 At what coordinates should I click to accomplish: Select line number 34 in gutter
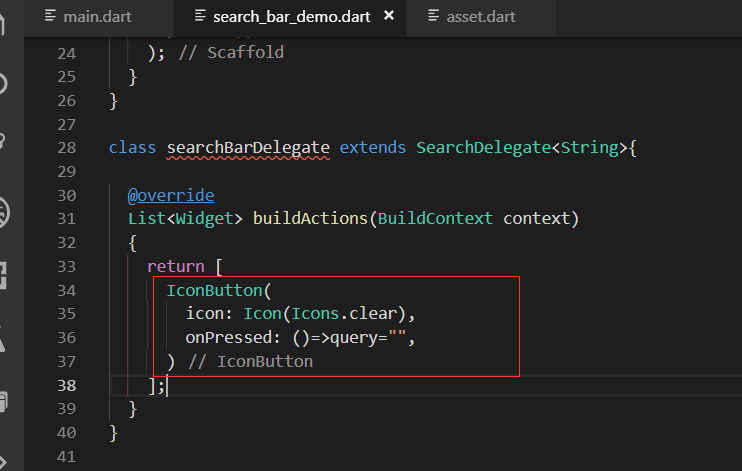tap(66, 290)
